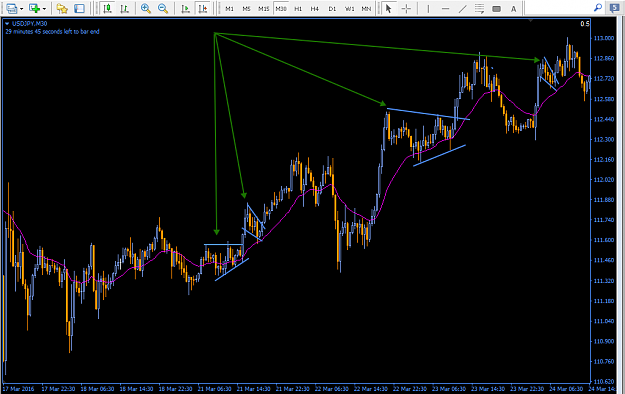This screenshot has height=394, width=625.
Task: Click the '24 Mar 06:30' time axis label
Action: pyautogui.click(x=566, y=389)
